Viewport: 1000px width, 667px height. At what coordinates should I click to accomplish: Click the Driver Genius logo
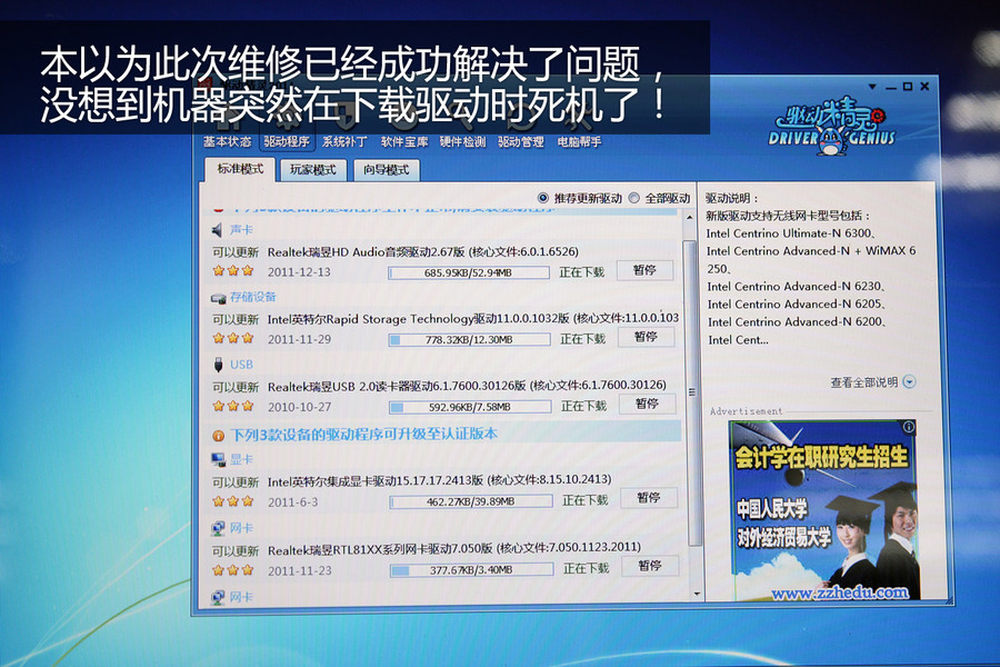(x=832, y=127)
